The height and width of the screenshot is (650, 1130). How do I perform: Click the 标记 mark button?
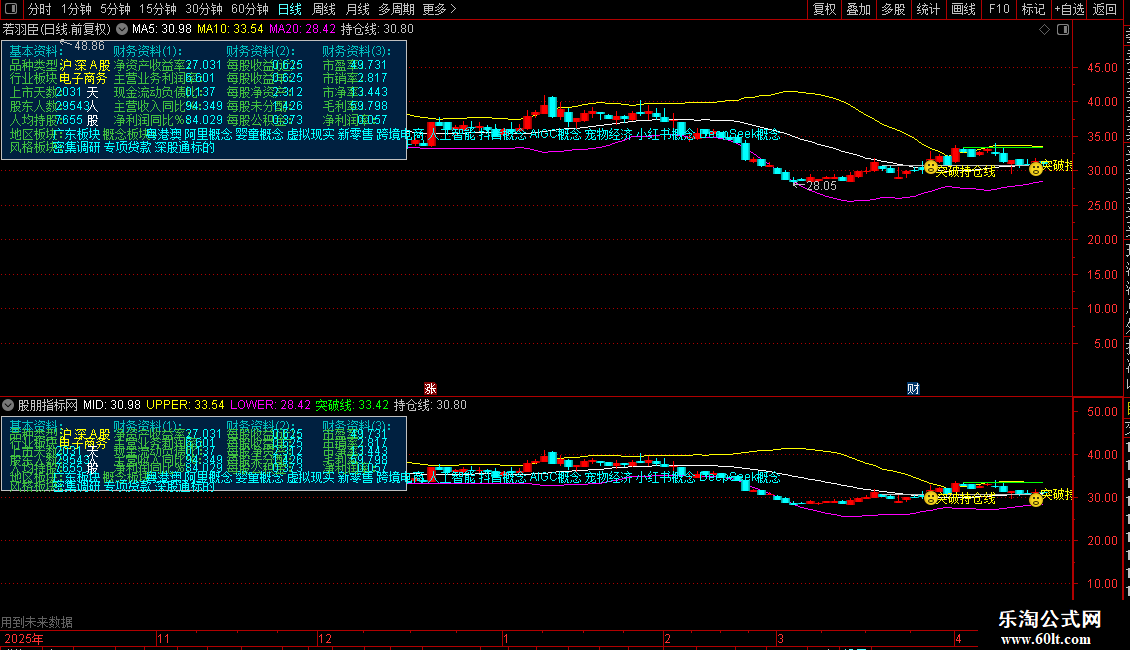pos(1033,9)
